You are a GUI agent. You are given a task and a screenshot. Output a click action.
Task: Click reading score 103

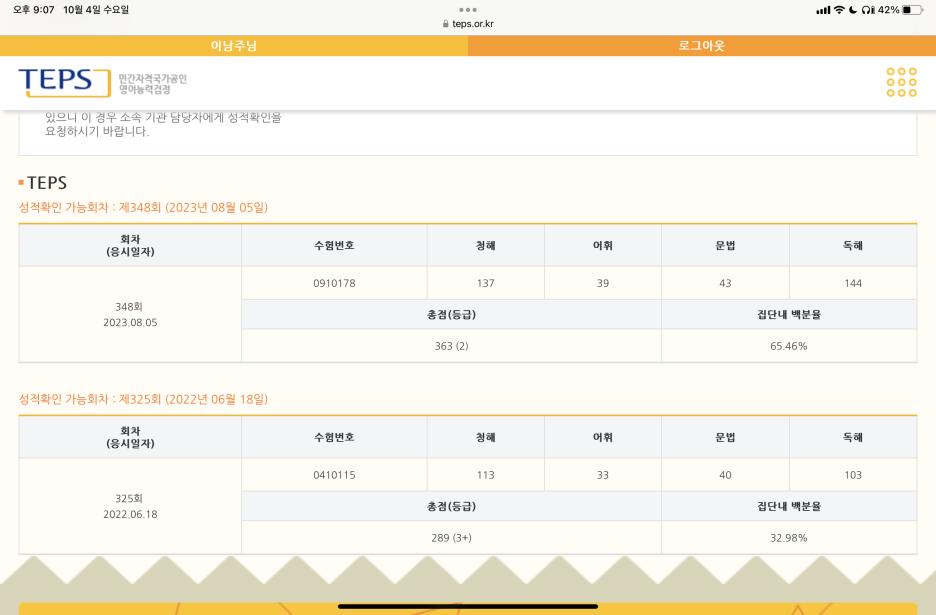click(x=853, y=475)
